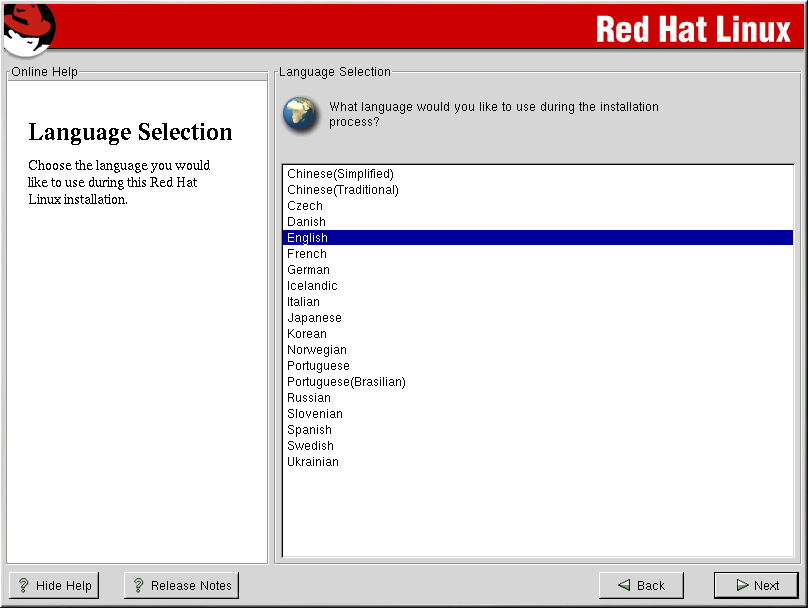Proceed with the Next button
Image resolution: width=808 pixels, height=608 pixels.
click(756, 586)
